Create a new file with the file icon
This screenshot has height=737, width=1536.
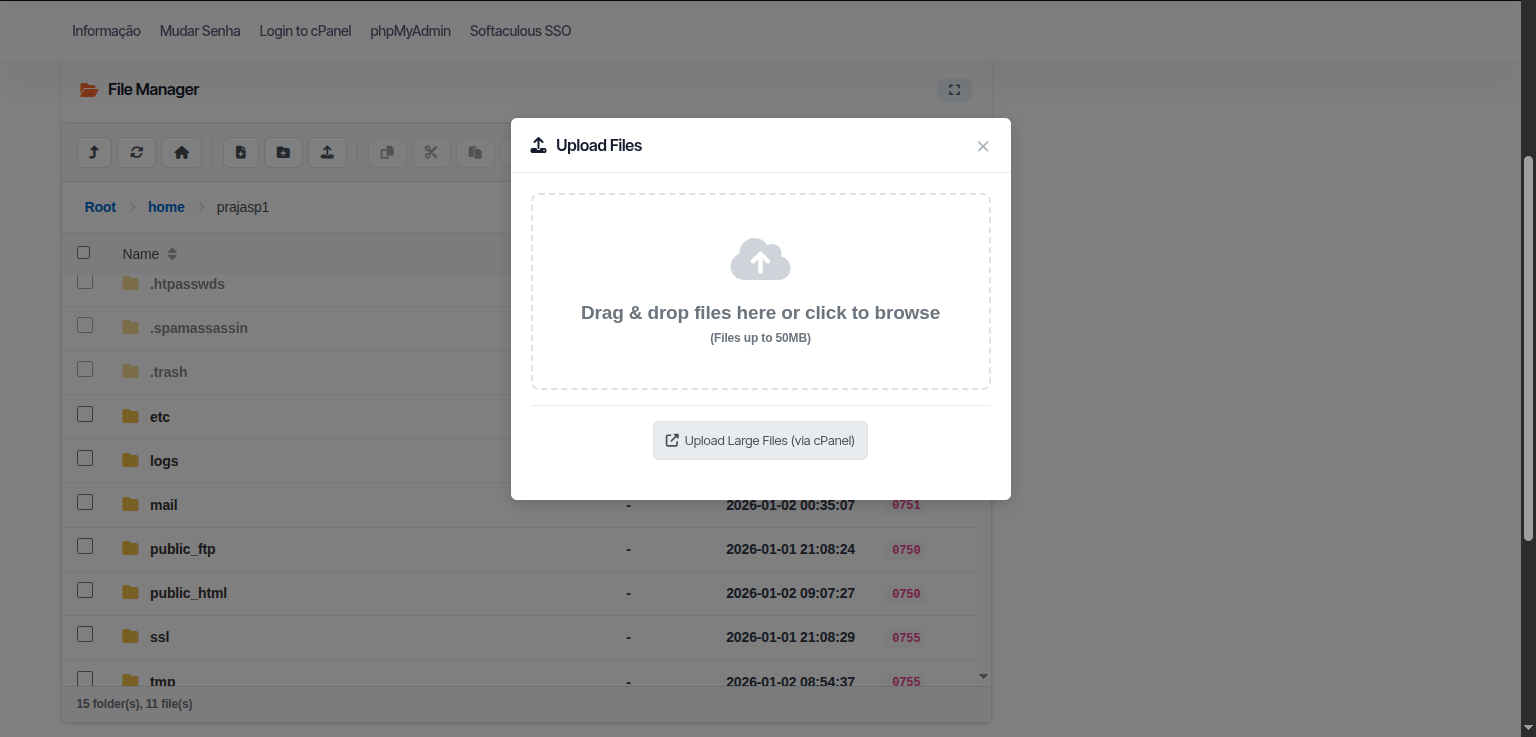(x=240, y=152)
